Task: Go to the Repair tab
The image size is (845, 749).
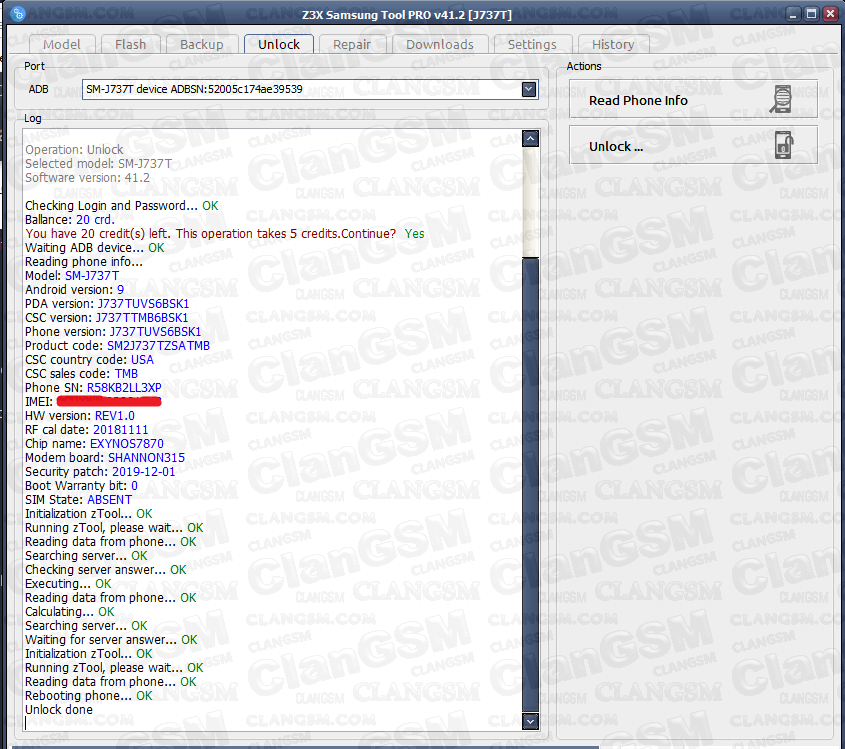Action: pyautogui.click(x=352, y=44)
